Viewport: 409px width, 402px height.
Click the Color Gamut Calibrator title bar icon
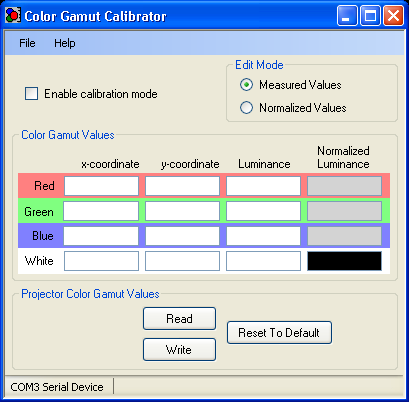point(13,15)
